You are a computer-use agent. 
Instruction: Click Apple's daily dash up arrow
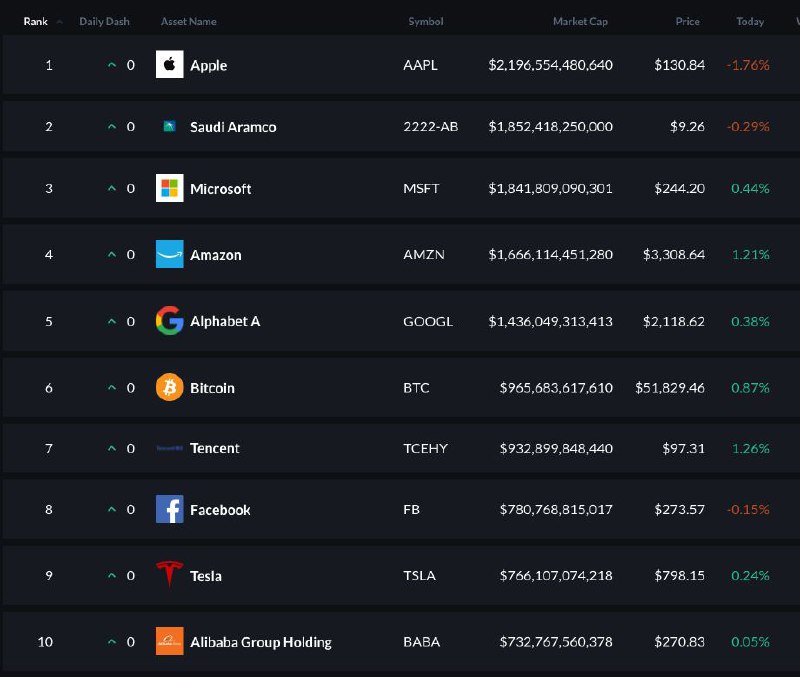[112, 65]
